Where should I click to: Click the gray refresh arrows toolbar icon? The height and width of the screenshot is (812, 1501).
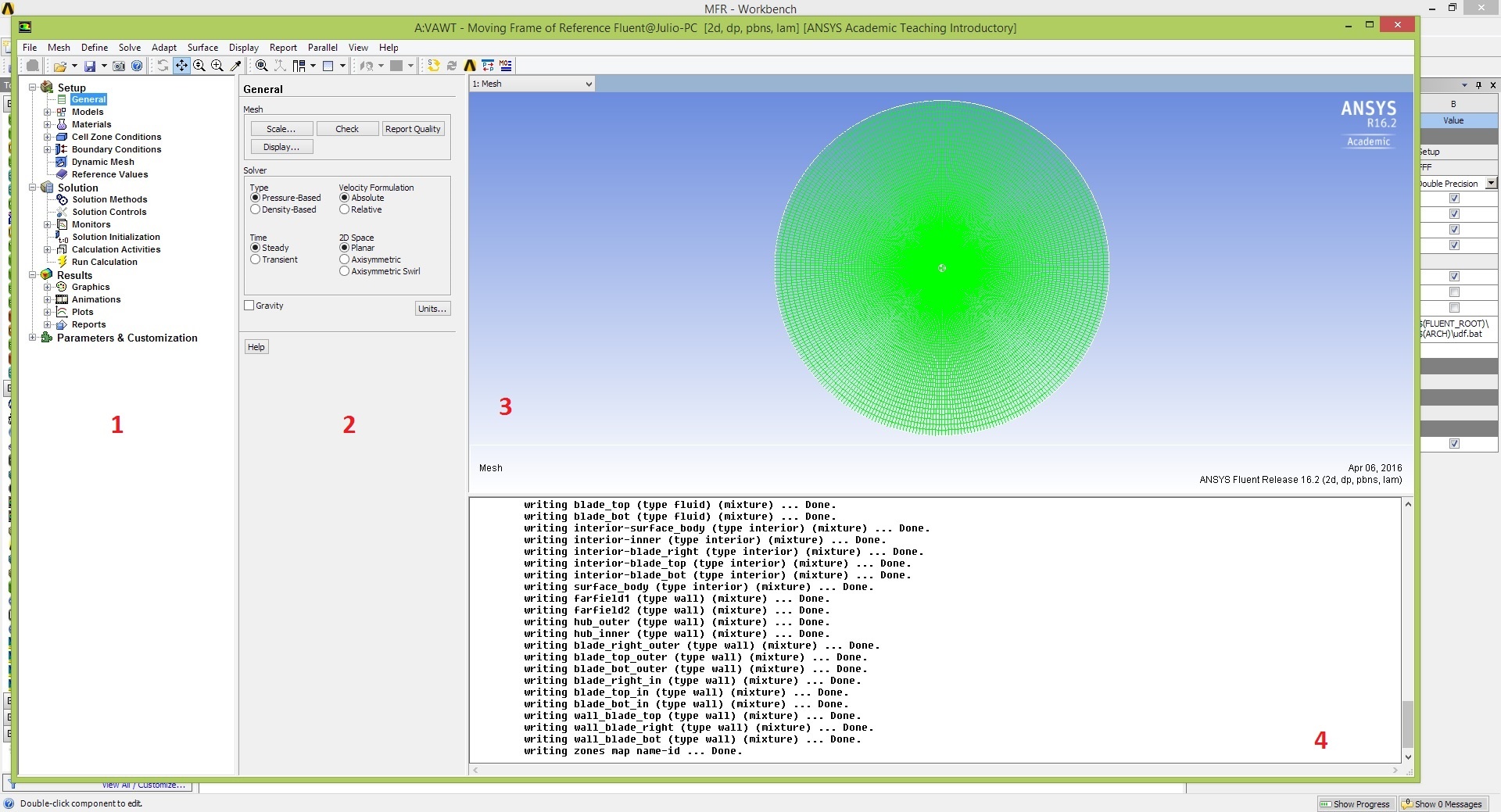[x=452, y=66]
